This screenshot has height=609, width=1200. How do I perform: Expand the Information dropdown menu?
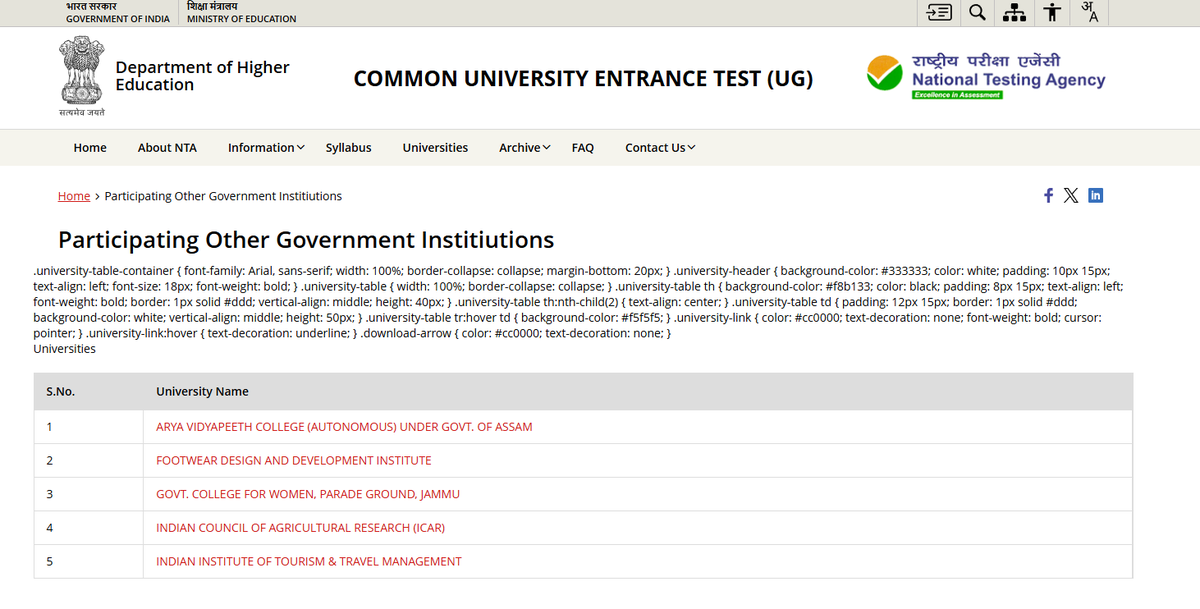pyautogui.click(x=266, y=147)
